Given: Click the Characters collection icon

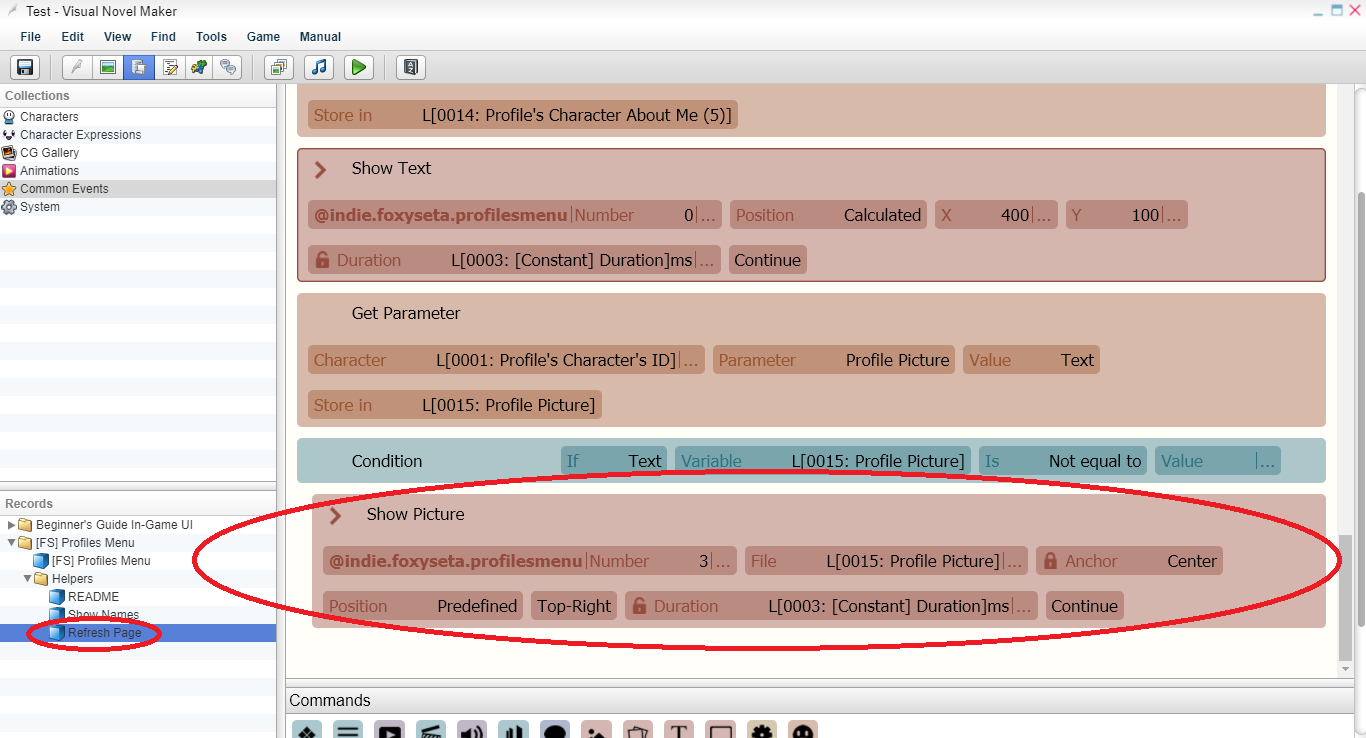Looking at the screenshot, I should [x=10, y=117].
